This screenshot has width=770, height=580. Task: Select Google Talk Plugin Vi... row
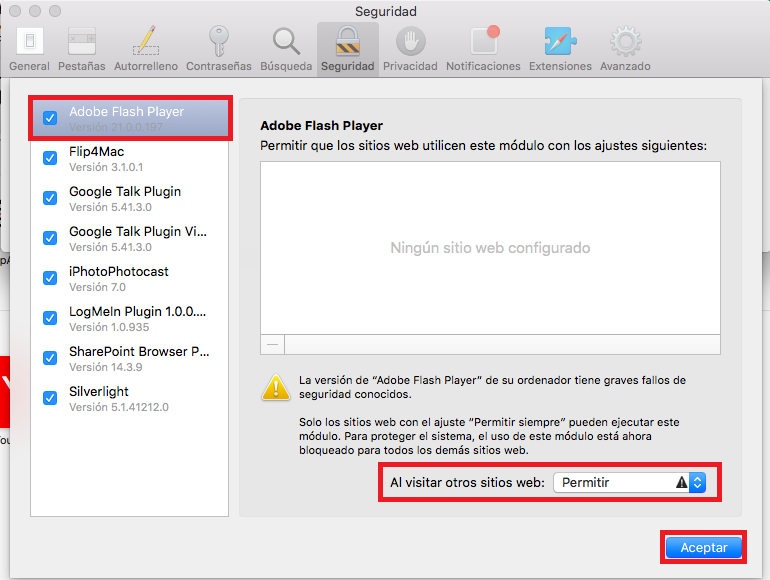click(130, 239)
